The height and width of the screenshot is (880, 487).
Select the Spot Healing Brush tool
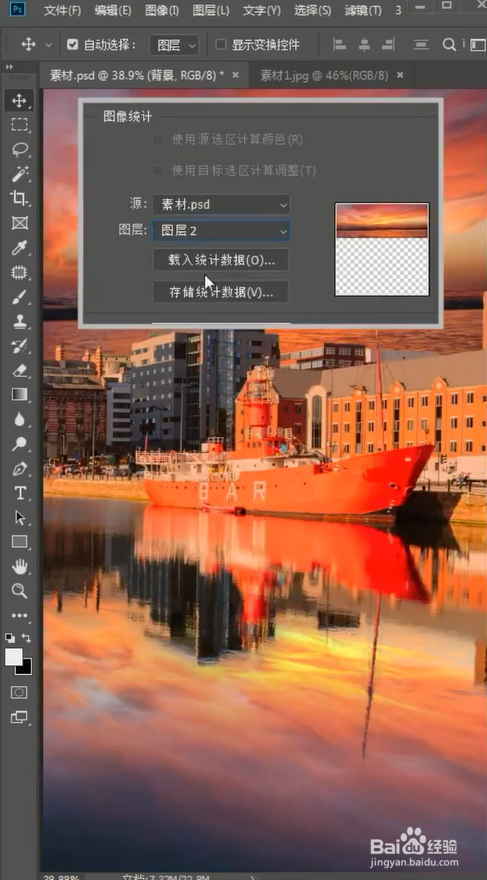click(20, 272)
